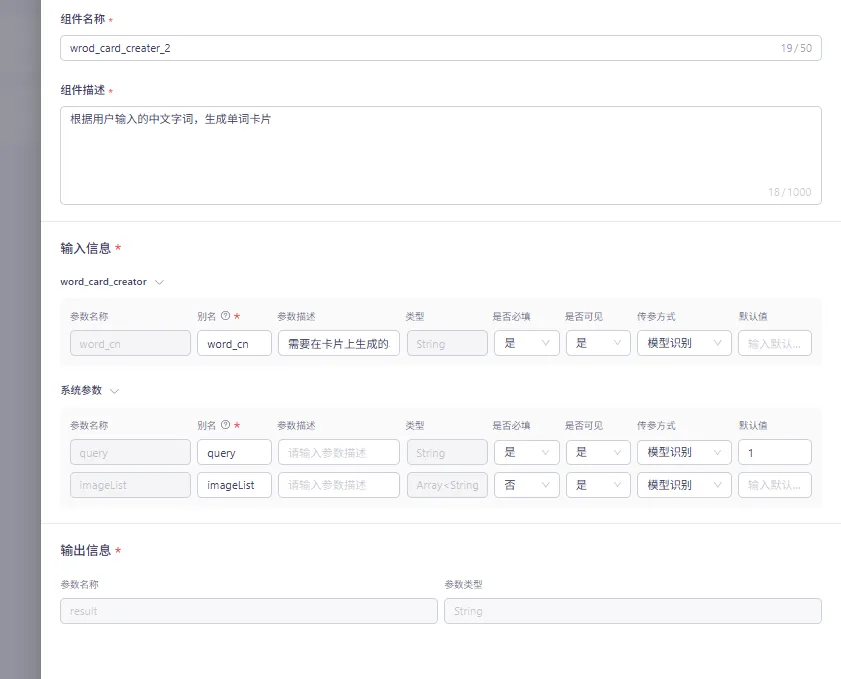Click the disabled String type field for query
This screenshot has width=841, height=679.
click(447, 452)
